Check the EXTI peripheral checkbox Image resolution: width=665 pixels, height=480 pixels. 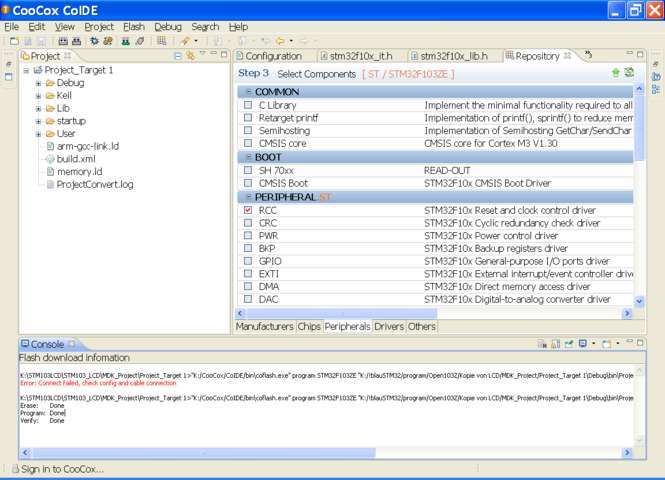(x=248, y=273)
